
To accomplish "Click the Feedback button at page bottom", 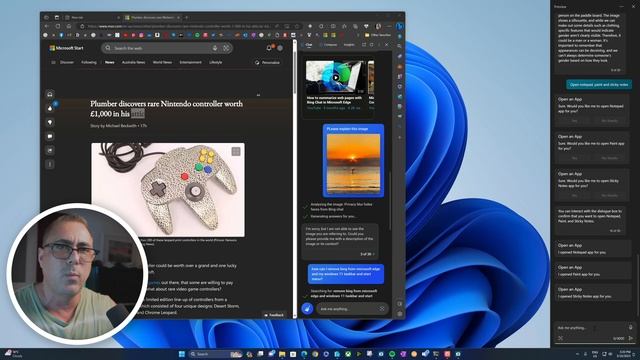I will 274,315.
